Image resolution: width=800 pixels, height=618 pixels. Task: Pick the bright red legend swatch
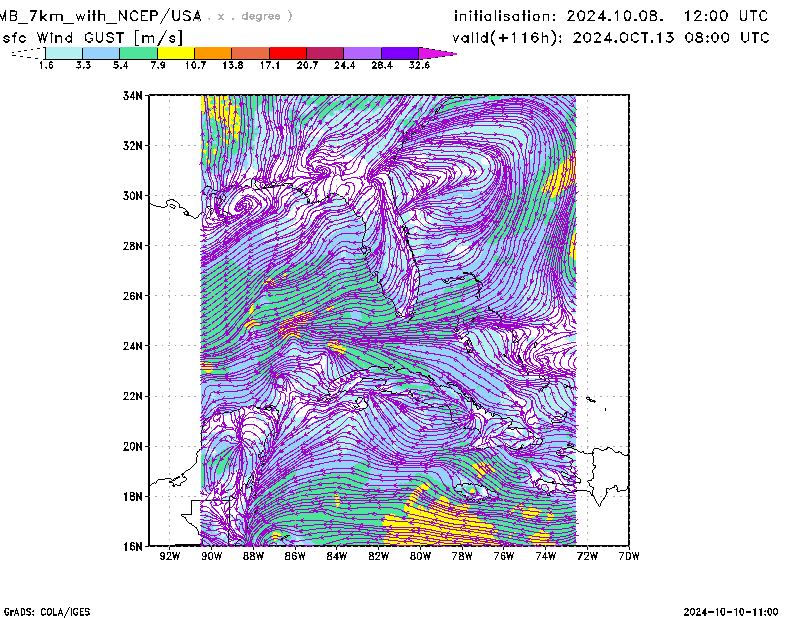point(288,53)
